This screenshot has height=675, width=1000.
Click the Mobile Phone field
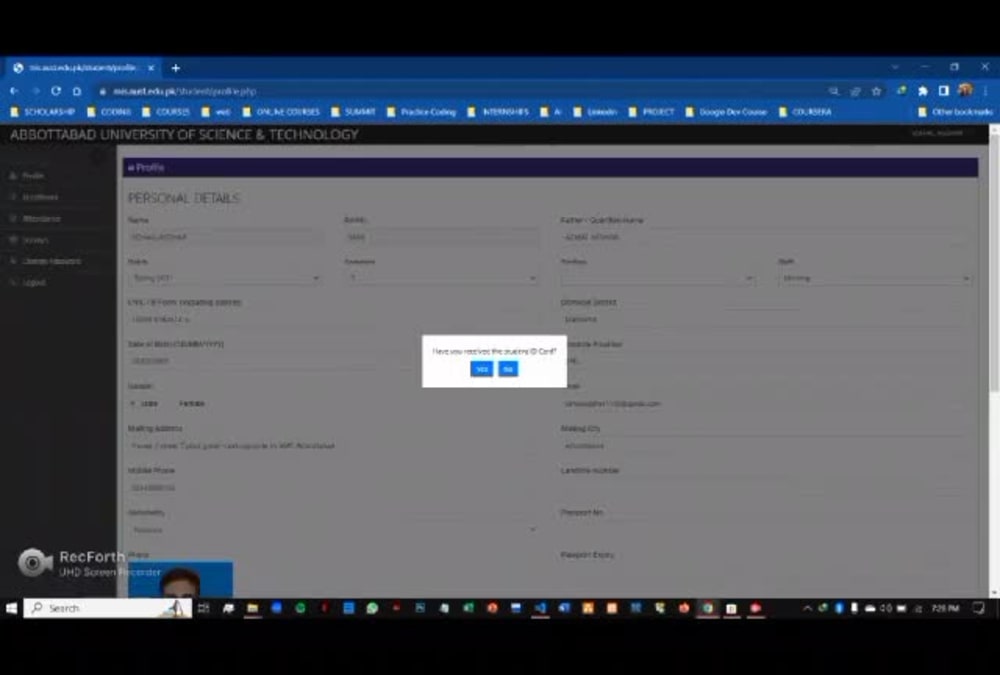(332, 487)
